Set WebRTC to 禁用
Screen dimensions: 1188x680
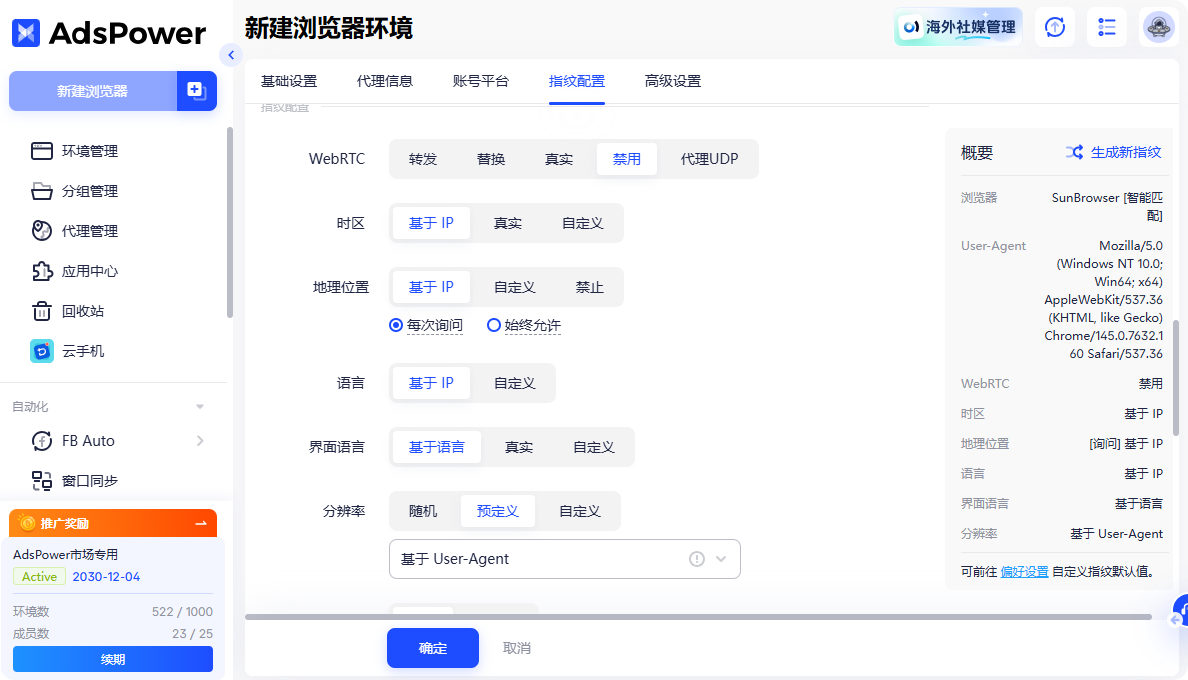coord(627,159)
